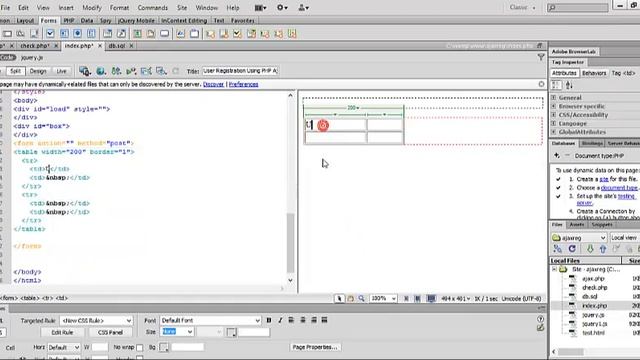Insert a label element from the Forms toolbar
Screen dimensions: 640x360
tap(180, 33)
